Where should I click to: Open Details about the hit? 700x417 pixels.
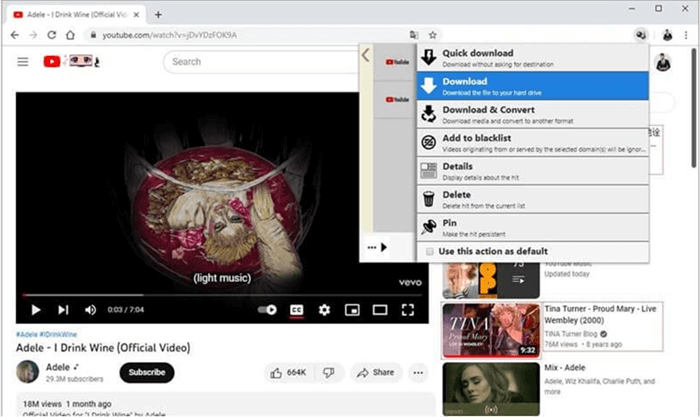pos(533,171)
